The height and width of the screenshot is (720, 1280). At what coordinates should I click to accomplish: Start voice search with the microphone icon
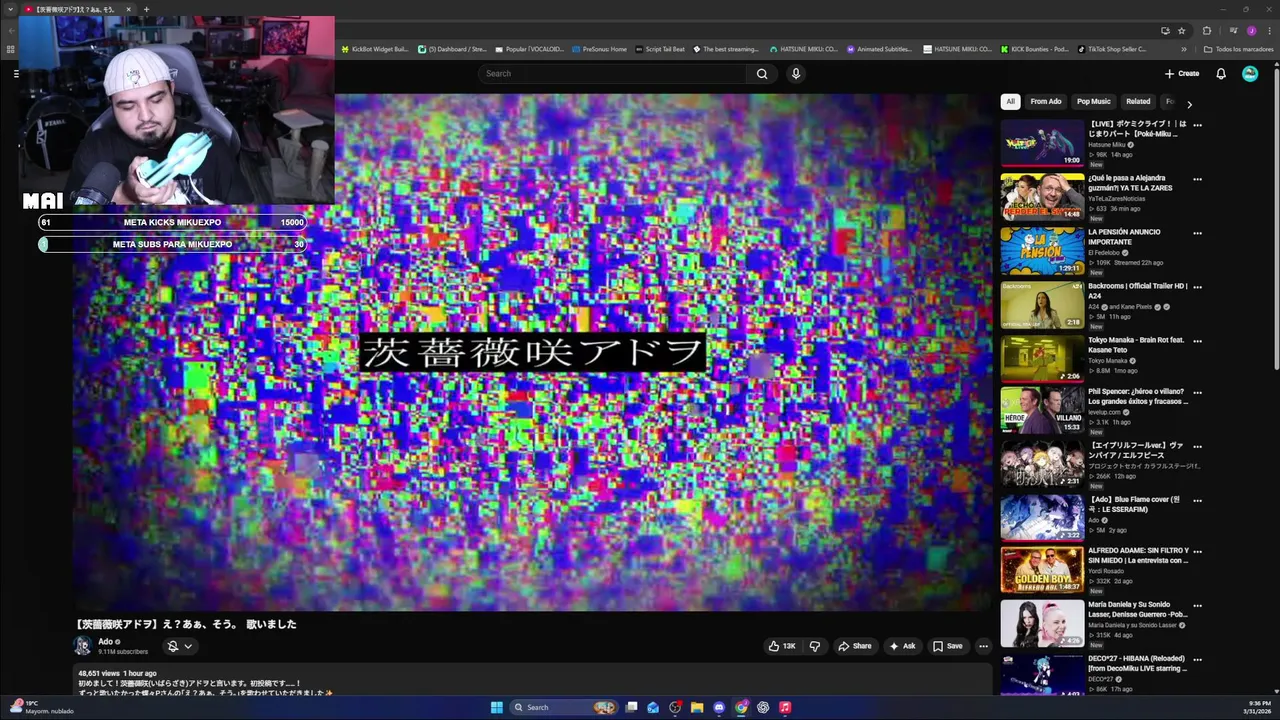coord(796,73)
